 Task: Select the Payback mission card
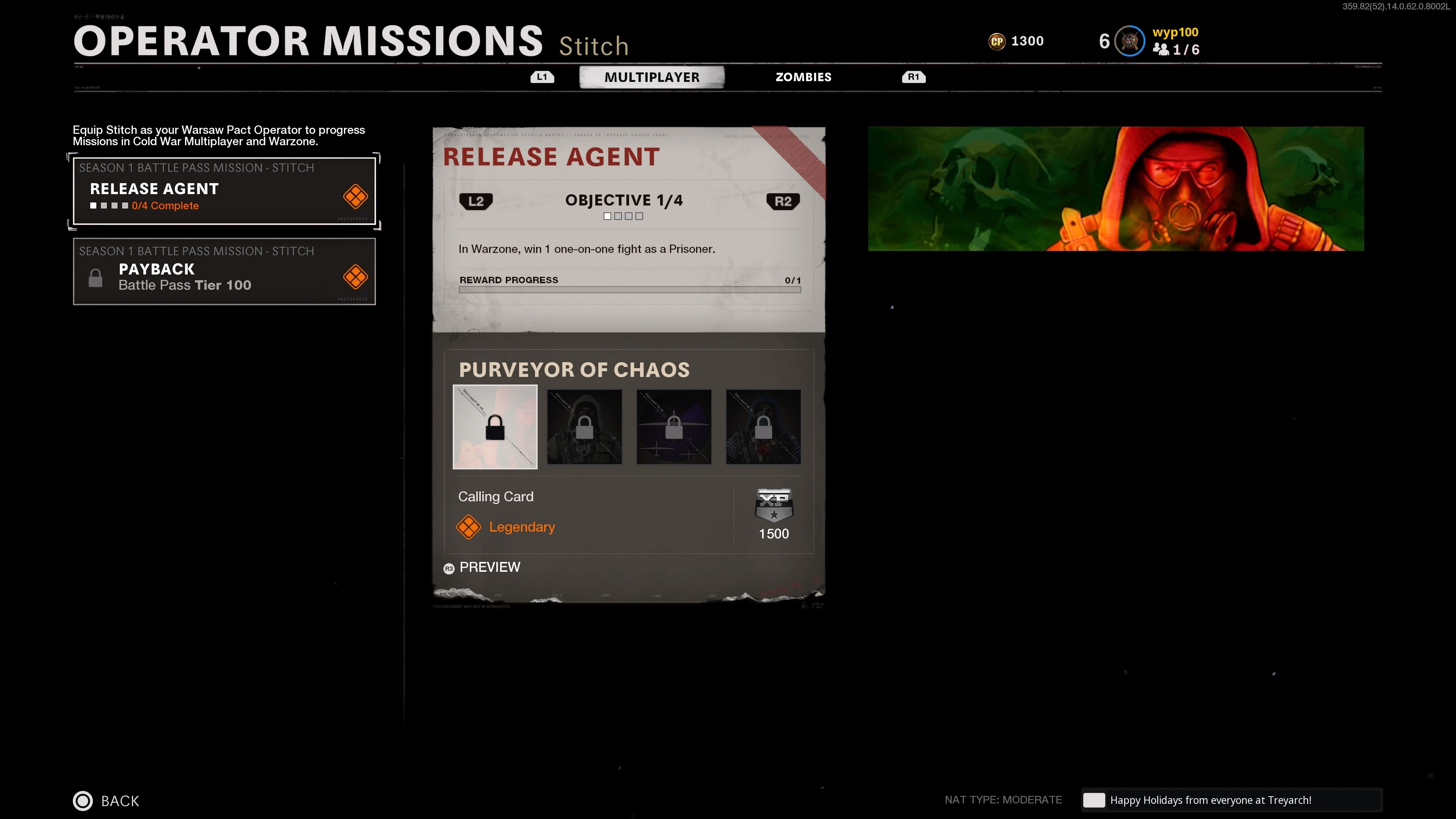(224, 271)
